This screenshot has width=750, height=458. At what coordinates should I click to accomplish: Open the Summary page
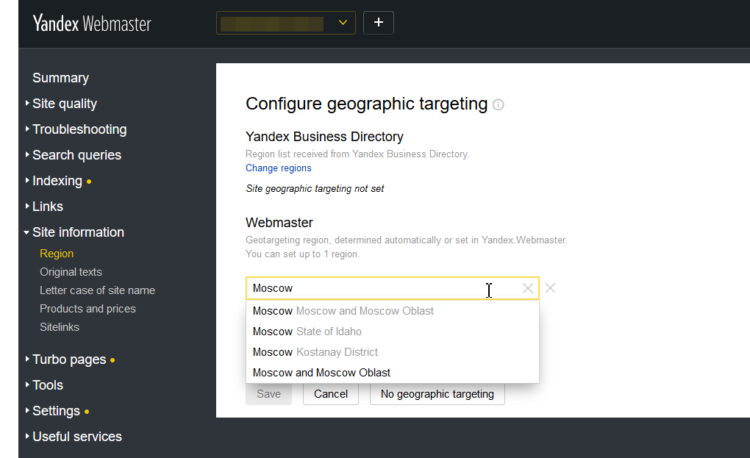60,78
